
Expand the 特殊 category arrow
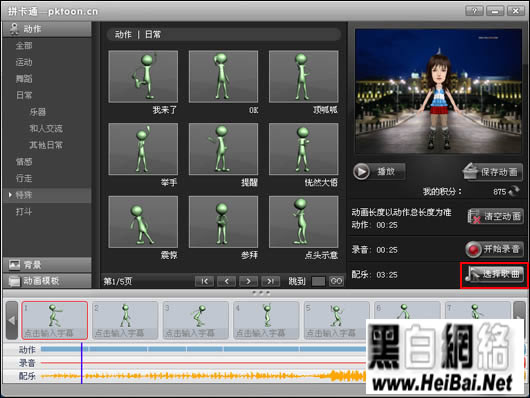tap(10, 195)
